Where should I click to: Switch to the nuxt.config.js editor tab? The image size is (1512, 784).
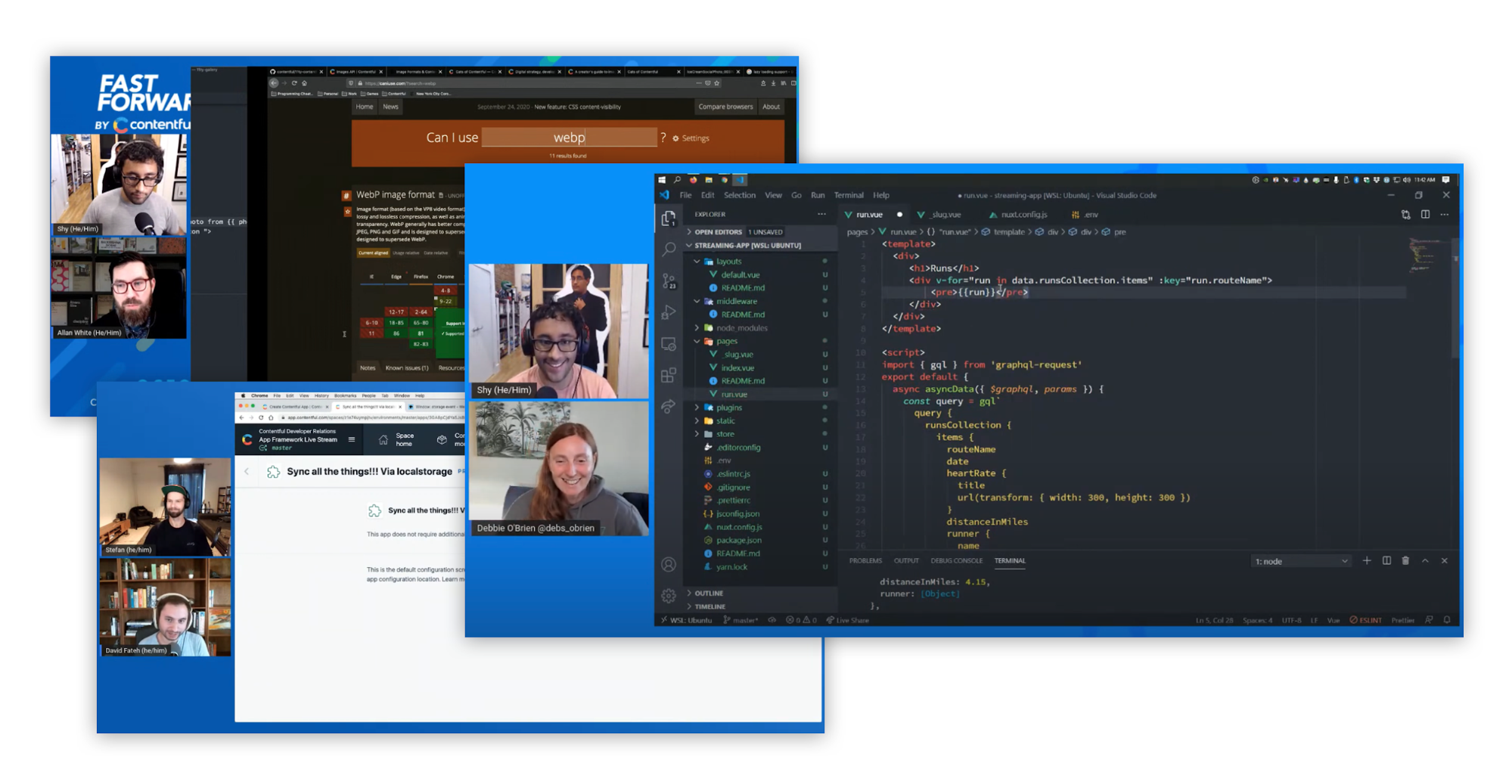(1018, 215)
